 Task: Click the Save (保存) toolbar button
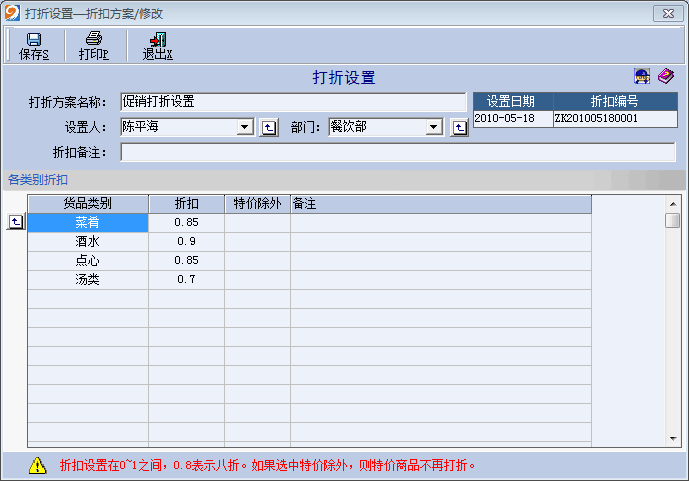coord(34,46)
